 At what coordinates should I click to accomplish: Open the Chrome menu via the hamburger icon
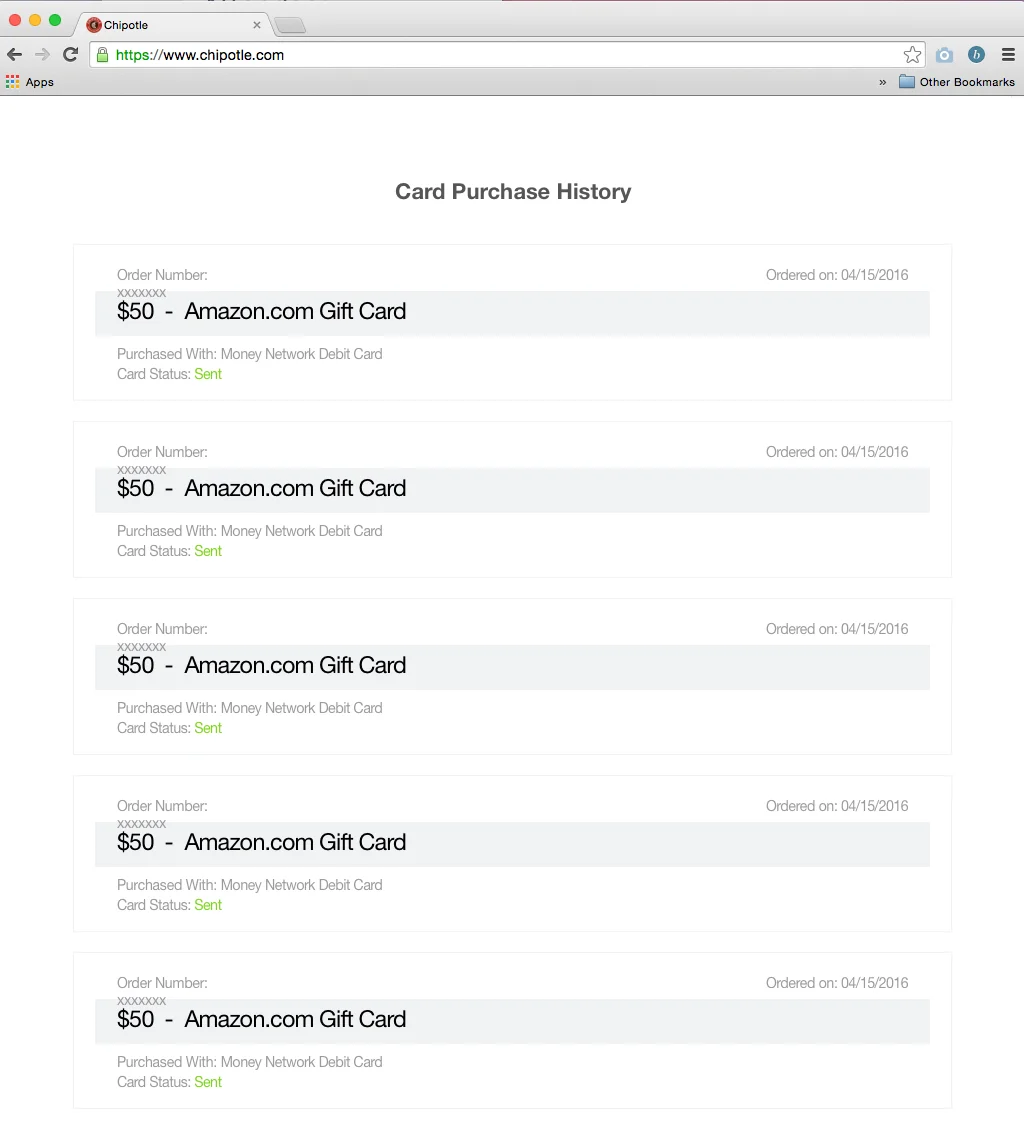coord(1009,55)
